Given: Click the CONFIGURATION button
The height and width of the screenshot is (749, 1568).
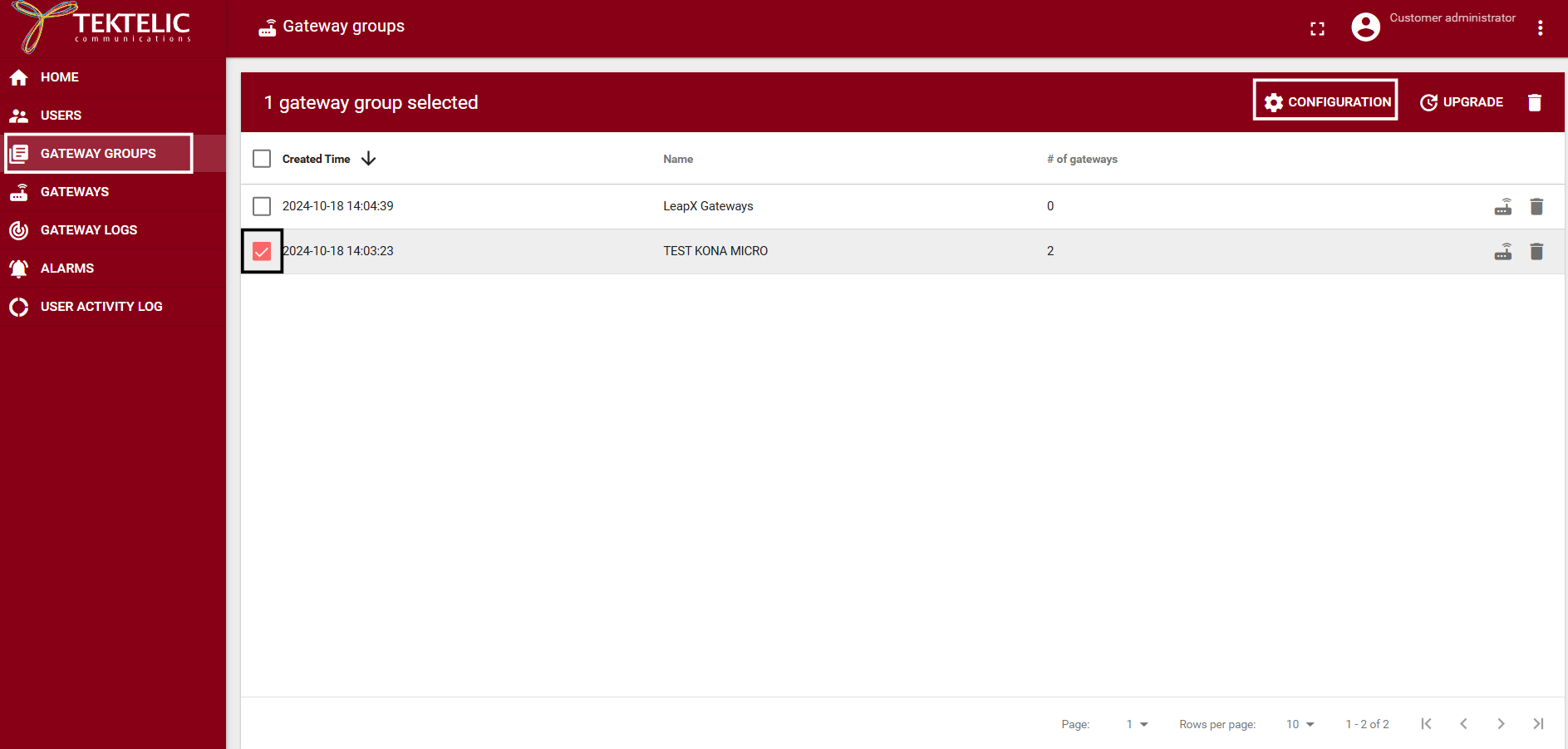Looking at the screenshot, I should [1325, 101].
